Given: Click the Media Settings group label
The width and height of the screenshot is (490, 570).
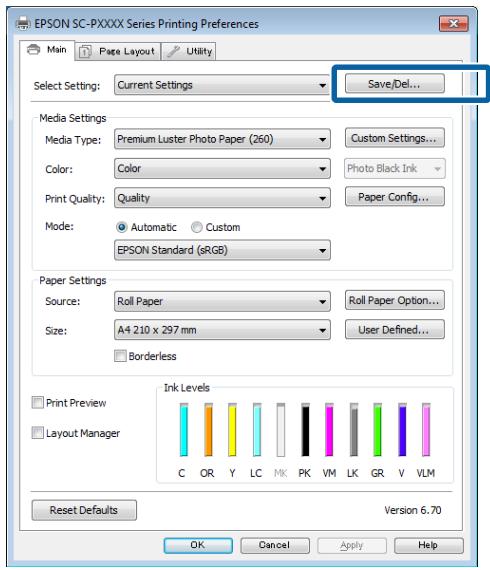Looking at the screenshot, I should pos(73,118).
